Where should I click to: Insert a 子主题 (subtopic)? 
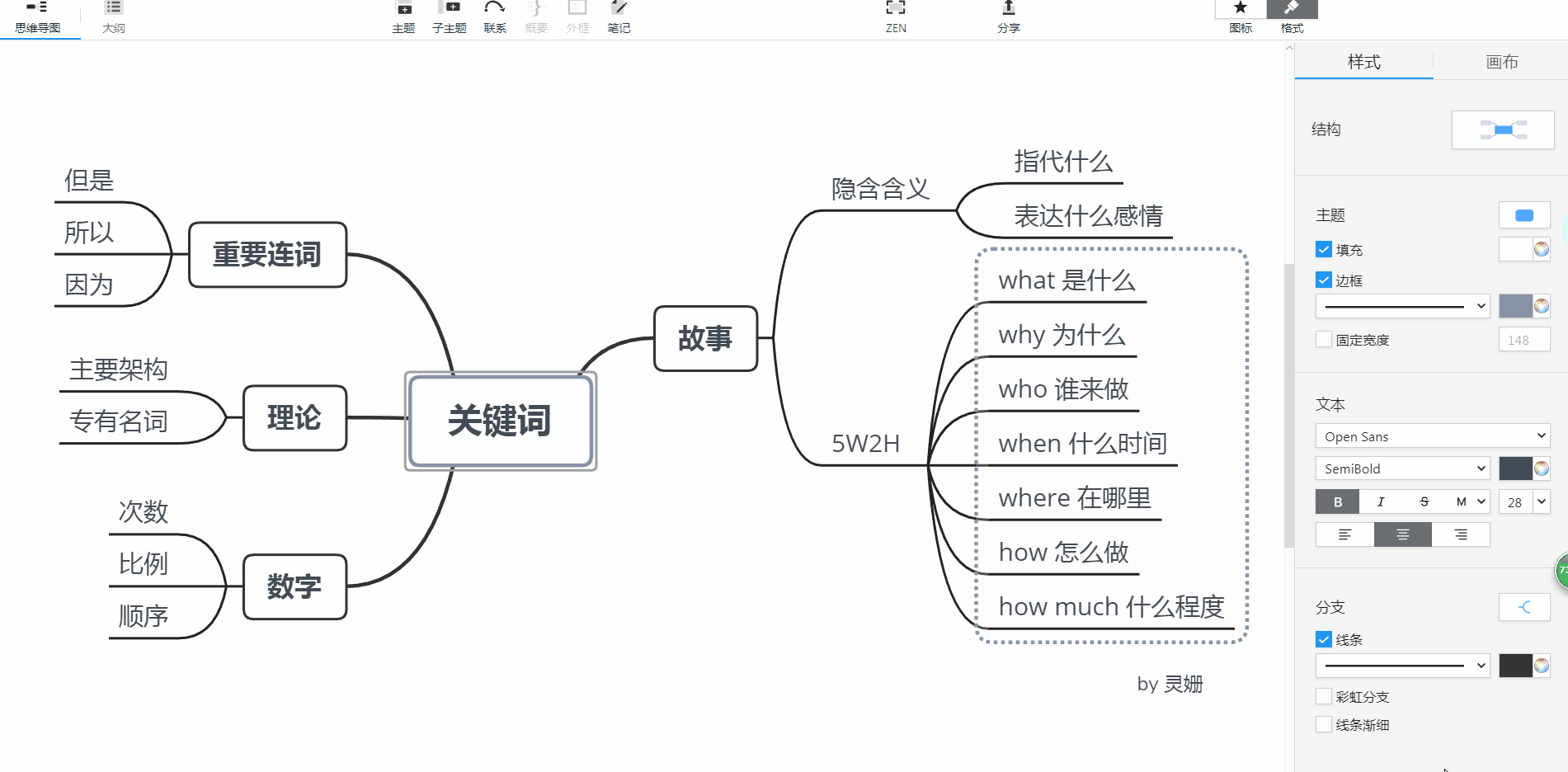[x=450, y=15]
